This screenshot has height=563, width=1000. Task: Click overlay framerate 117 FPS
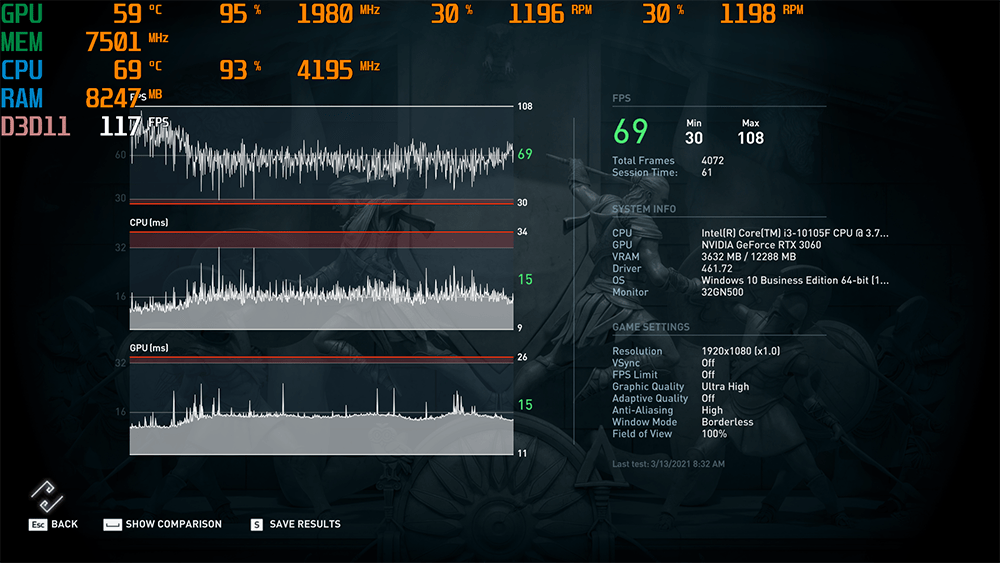pos(135,126)
